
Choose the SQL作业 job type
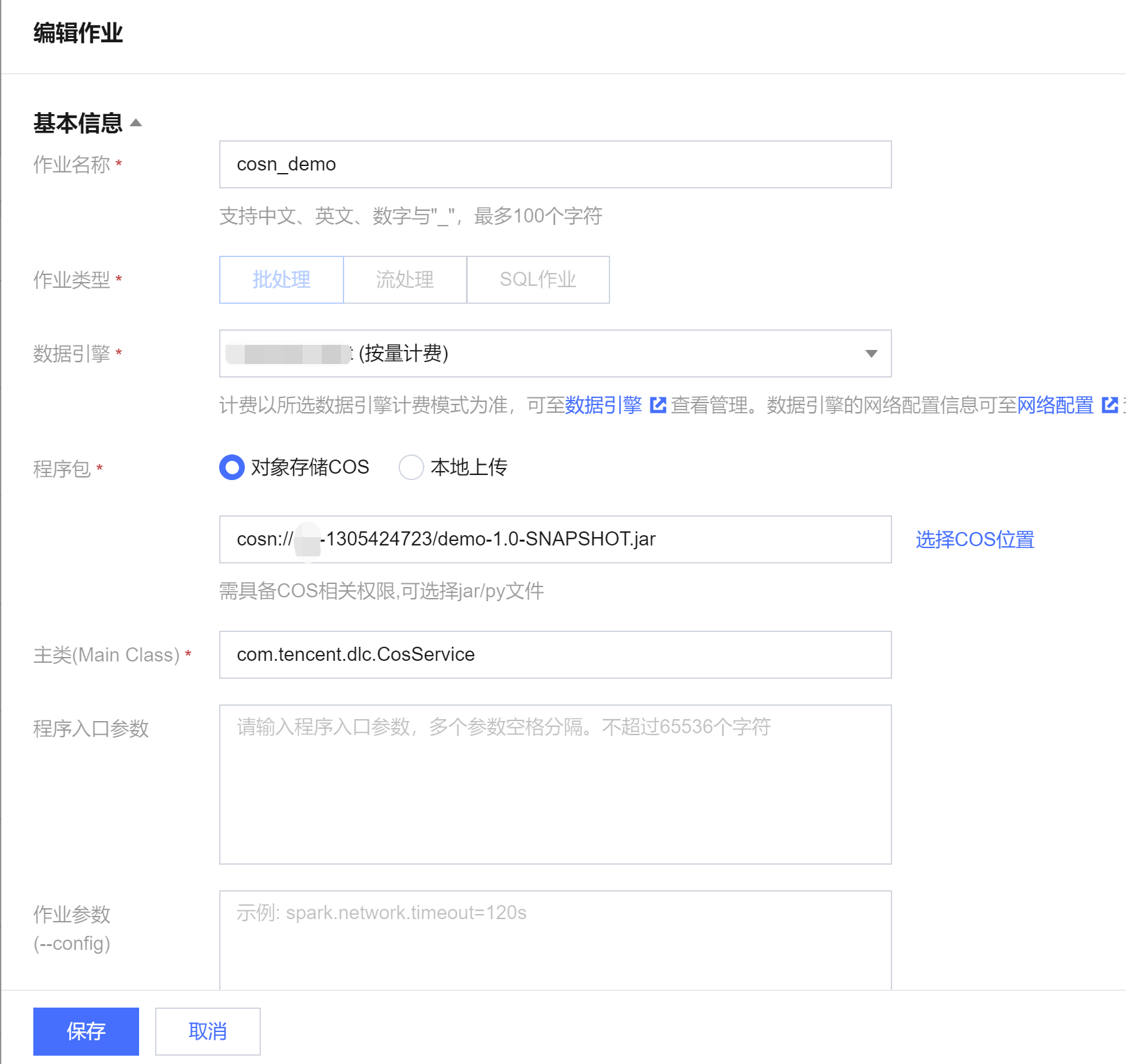pyautogui.click(x=538, y=279)
